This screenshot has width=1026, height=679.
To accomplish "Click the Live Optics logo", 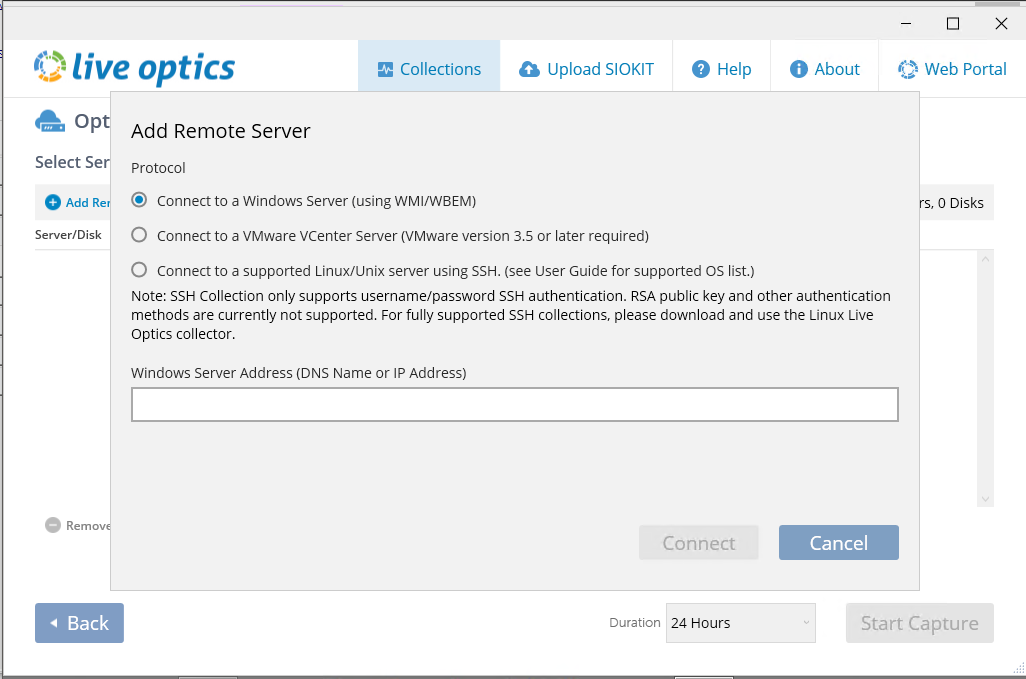I will [x=134, y=67].
